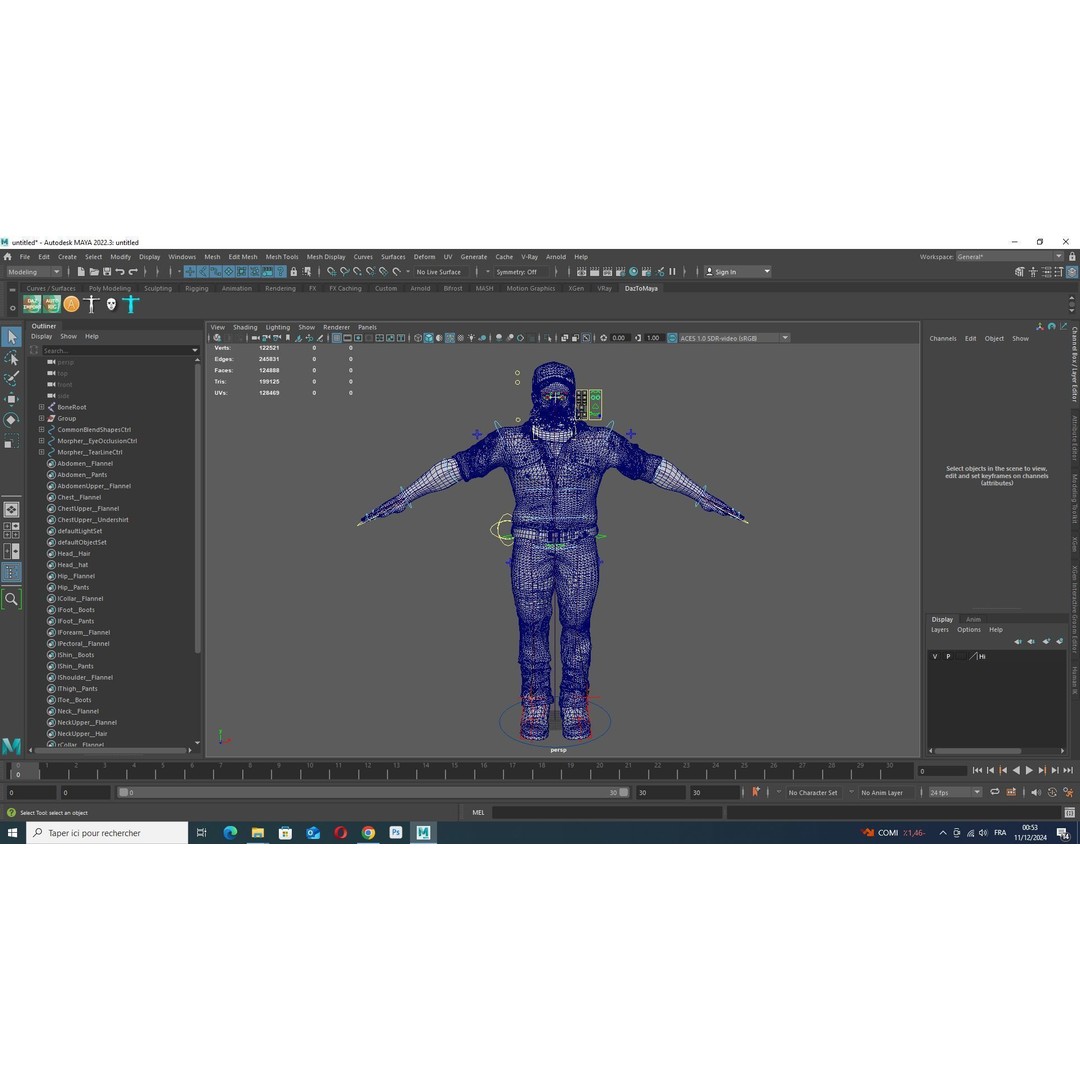Select the Move tool in the toolbox
1080x1080 pixels.
click(x=12, y=399)
